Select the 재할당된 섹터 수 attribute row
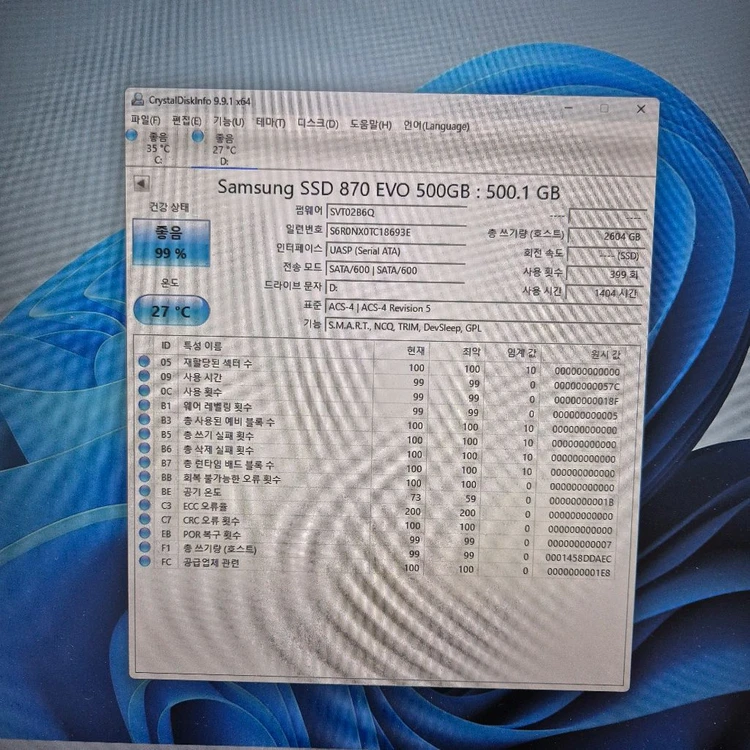This screenshot has width=750, height=750. [379, 366]
